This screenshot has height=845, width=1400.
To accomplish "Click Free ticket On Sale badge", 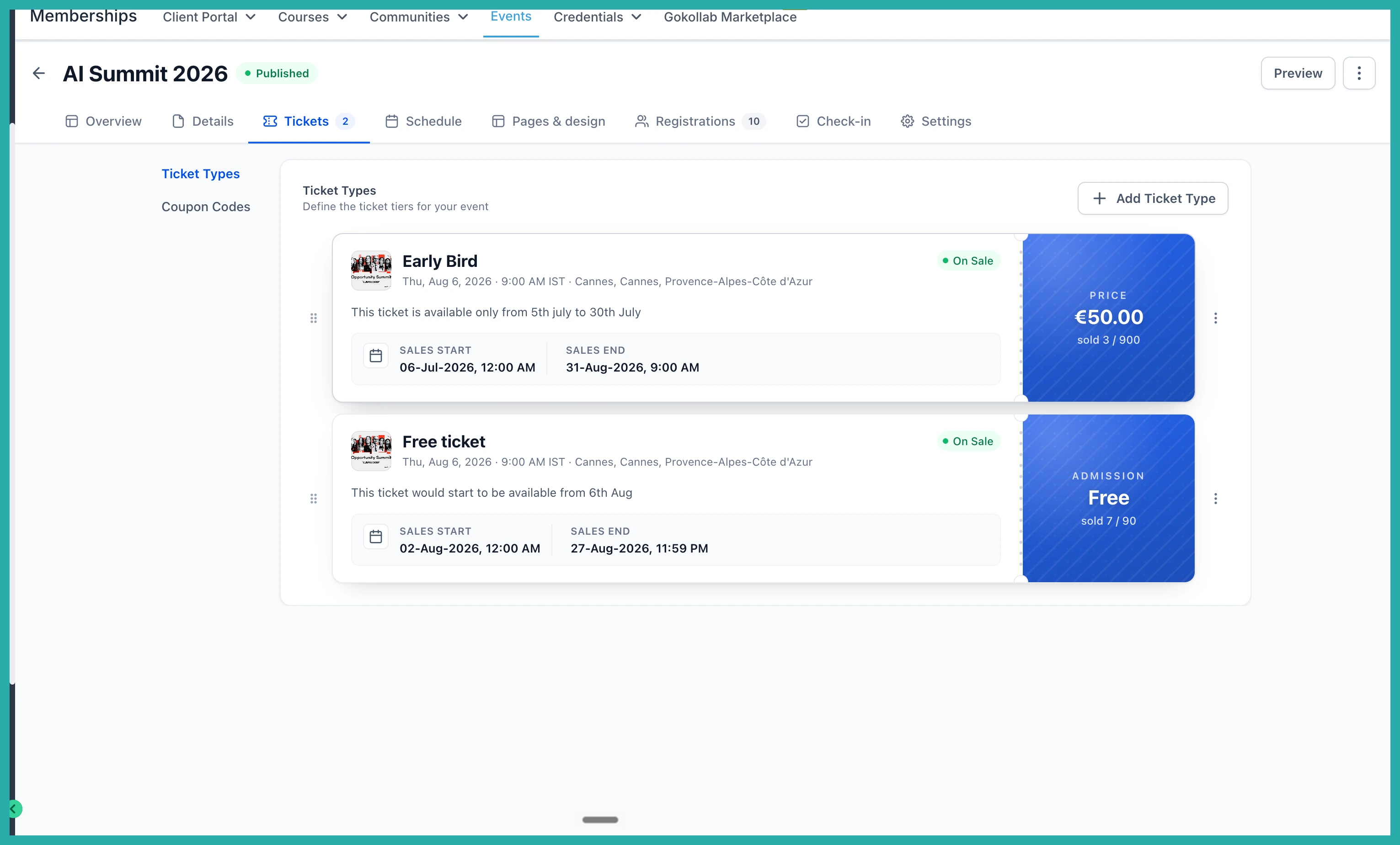I will [968, 441].
